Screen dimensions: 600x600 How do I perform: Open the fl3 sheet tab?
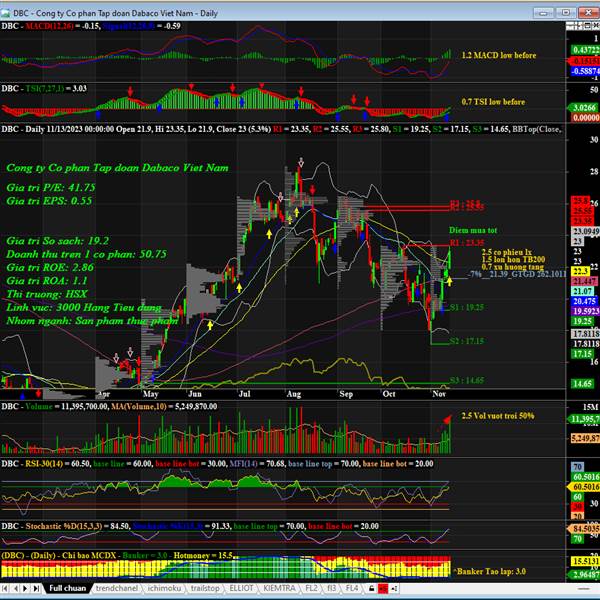coord(331,588)
